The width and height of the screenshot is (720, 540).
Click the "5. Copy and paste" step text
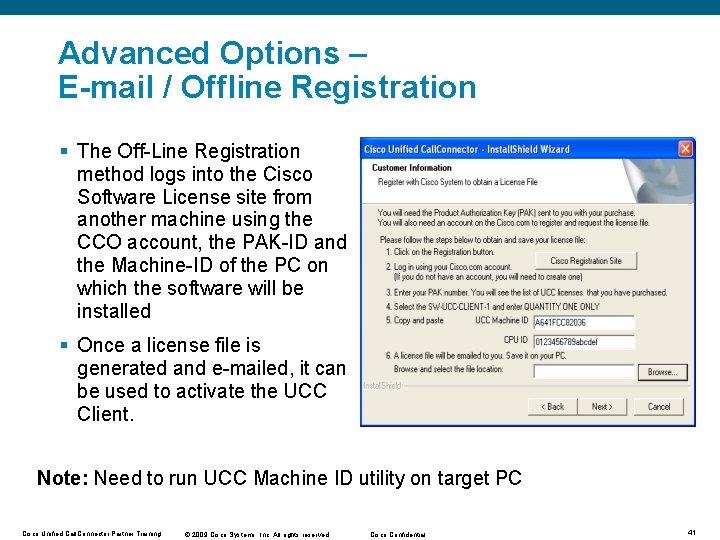click(415, 321)
